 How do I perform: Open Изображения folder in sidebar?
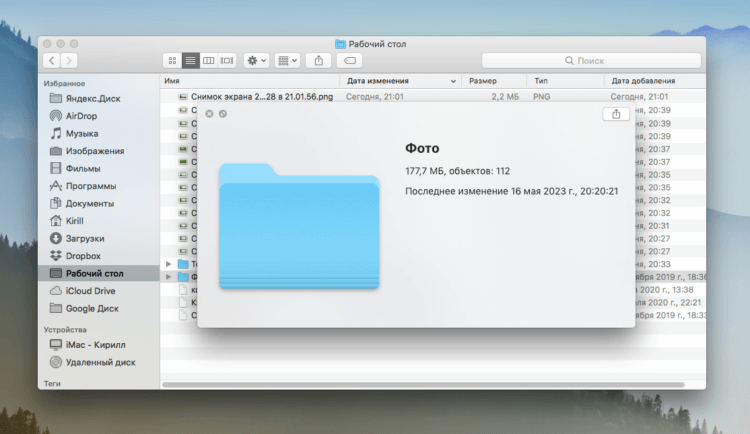pyautogui.click(x=95, y=151)
